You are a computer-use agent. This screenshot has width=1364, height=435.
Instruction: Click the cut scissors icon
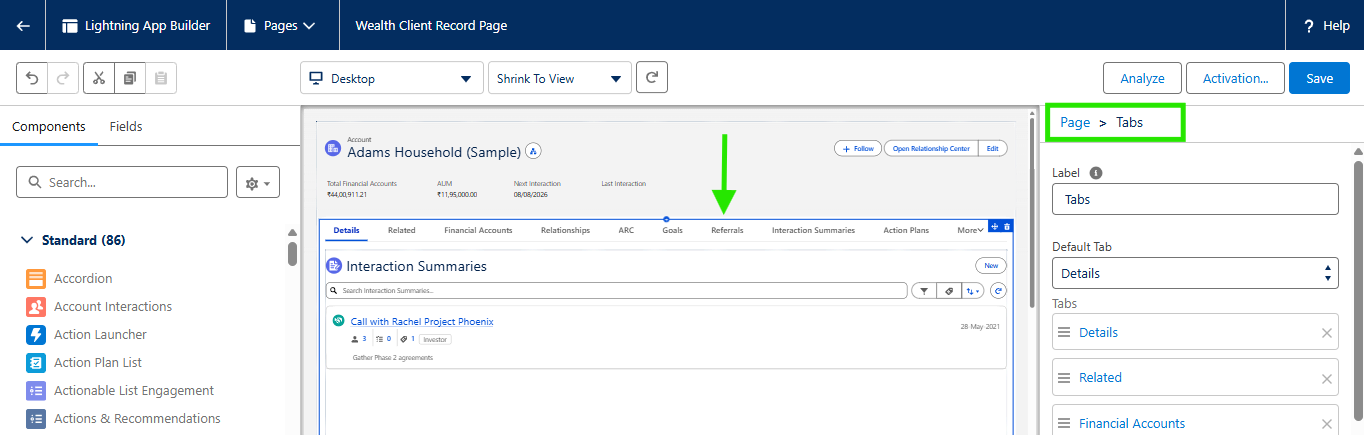click(99, 78)
